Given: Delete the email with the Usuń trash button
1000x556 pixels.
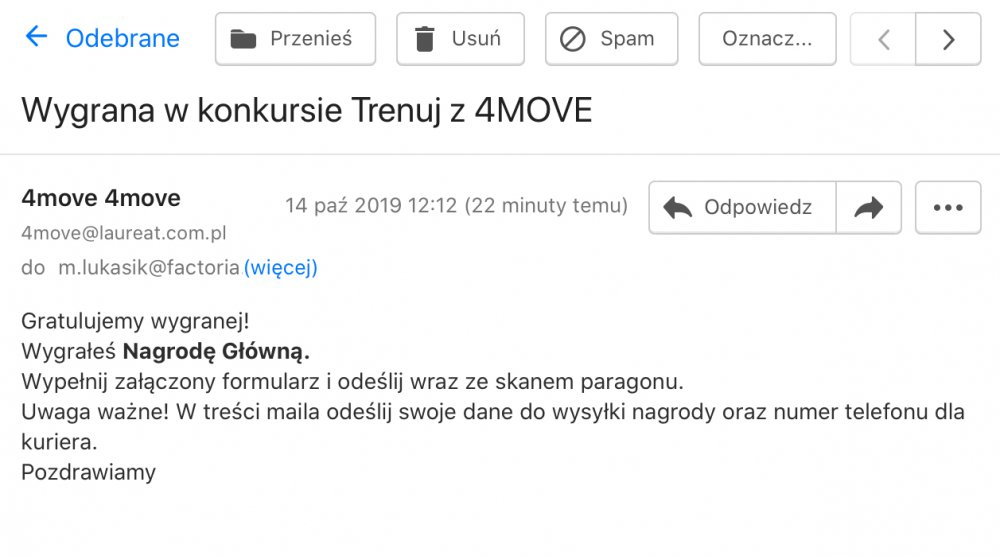Looking at the screenshot, I should (x=460, y=39).
